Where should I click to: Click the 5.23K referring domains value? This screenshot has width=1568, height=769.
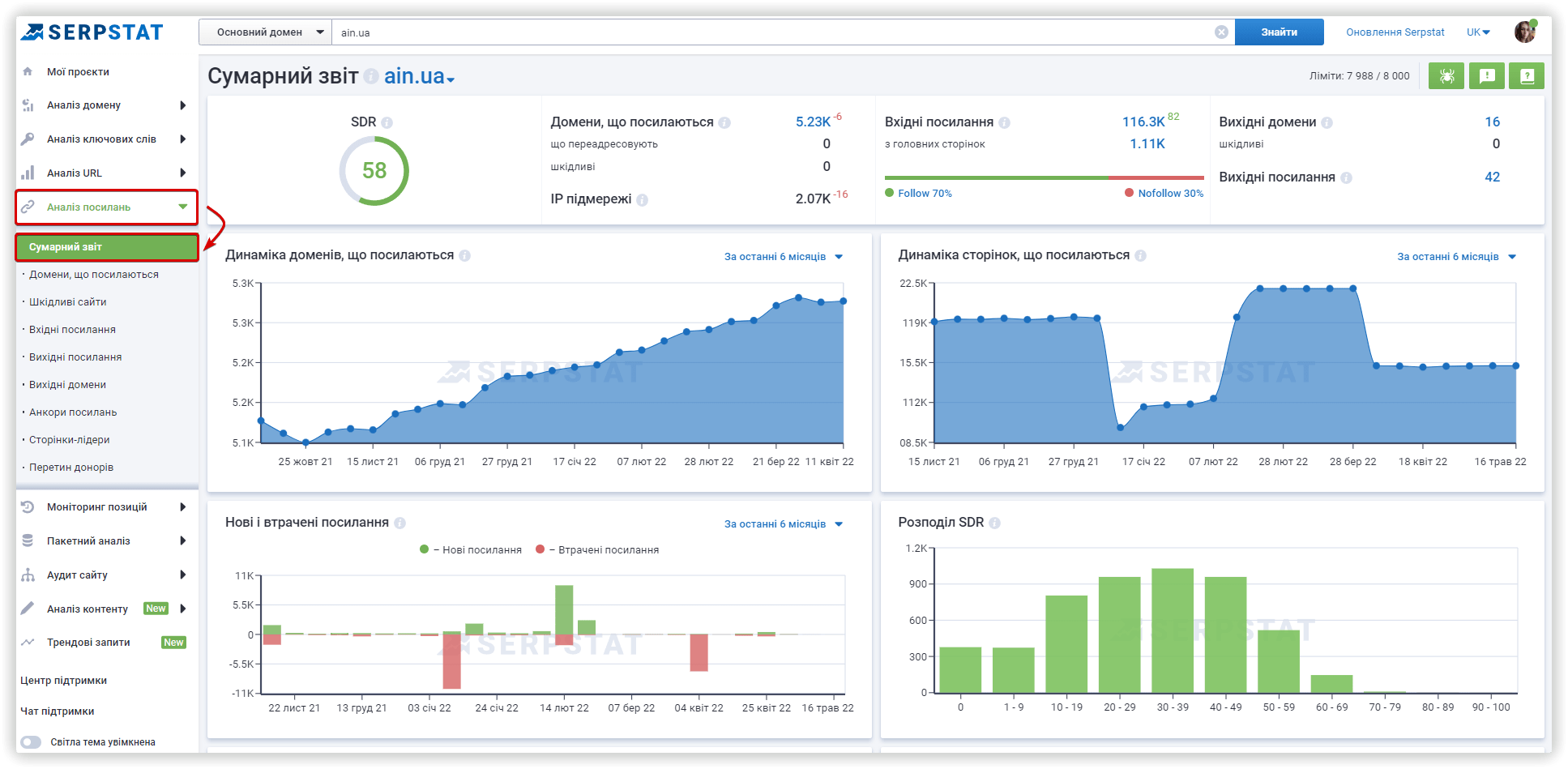(813, 122)
